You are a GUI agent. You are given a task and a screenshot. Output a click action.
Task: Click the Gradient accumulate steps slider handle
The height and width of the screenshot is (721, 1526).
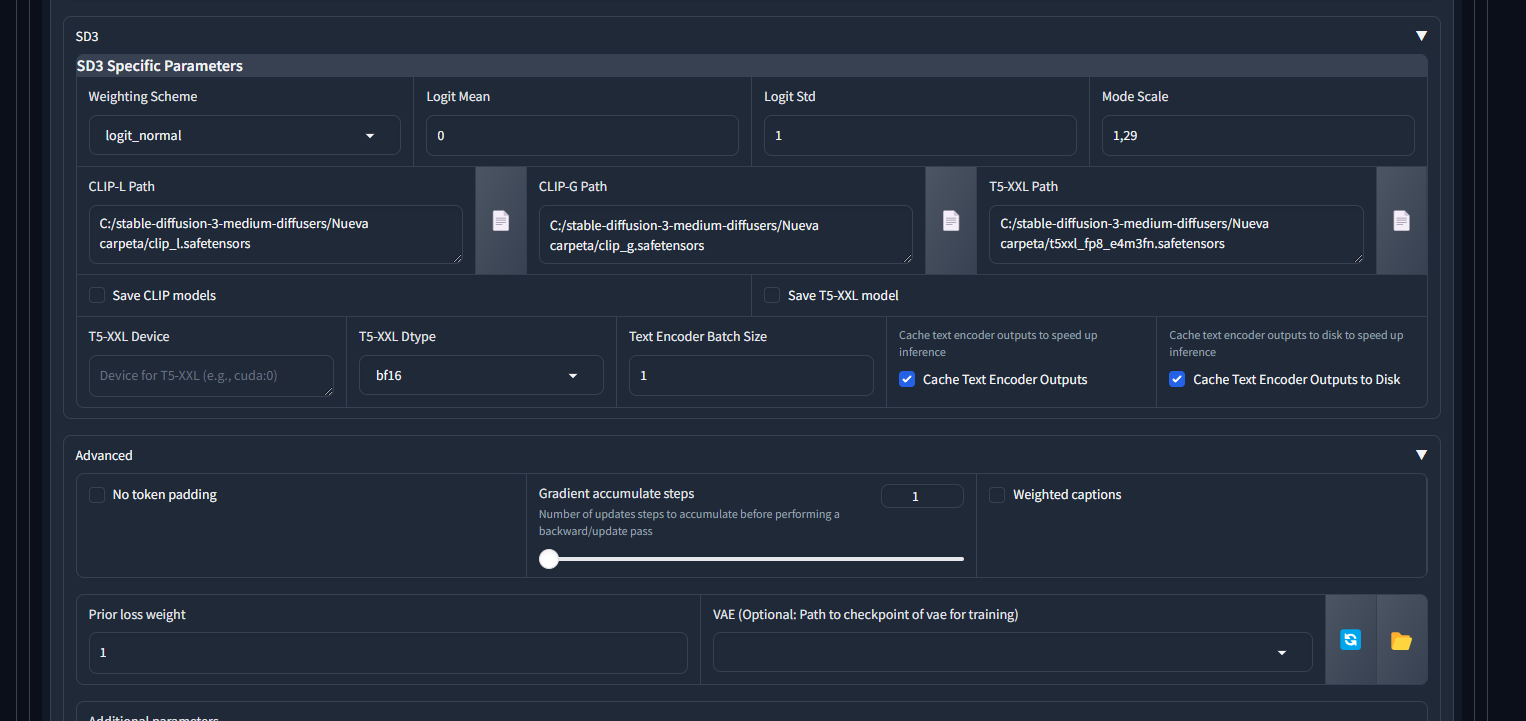coord(549,559)
